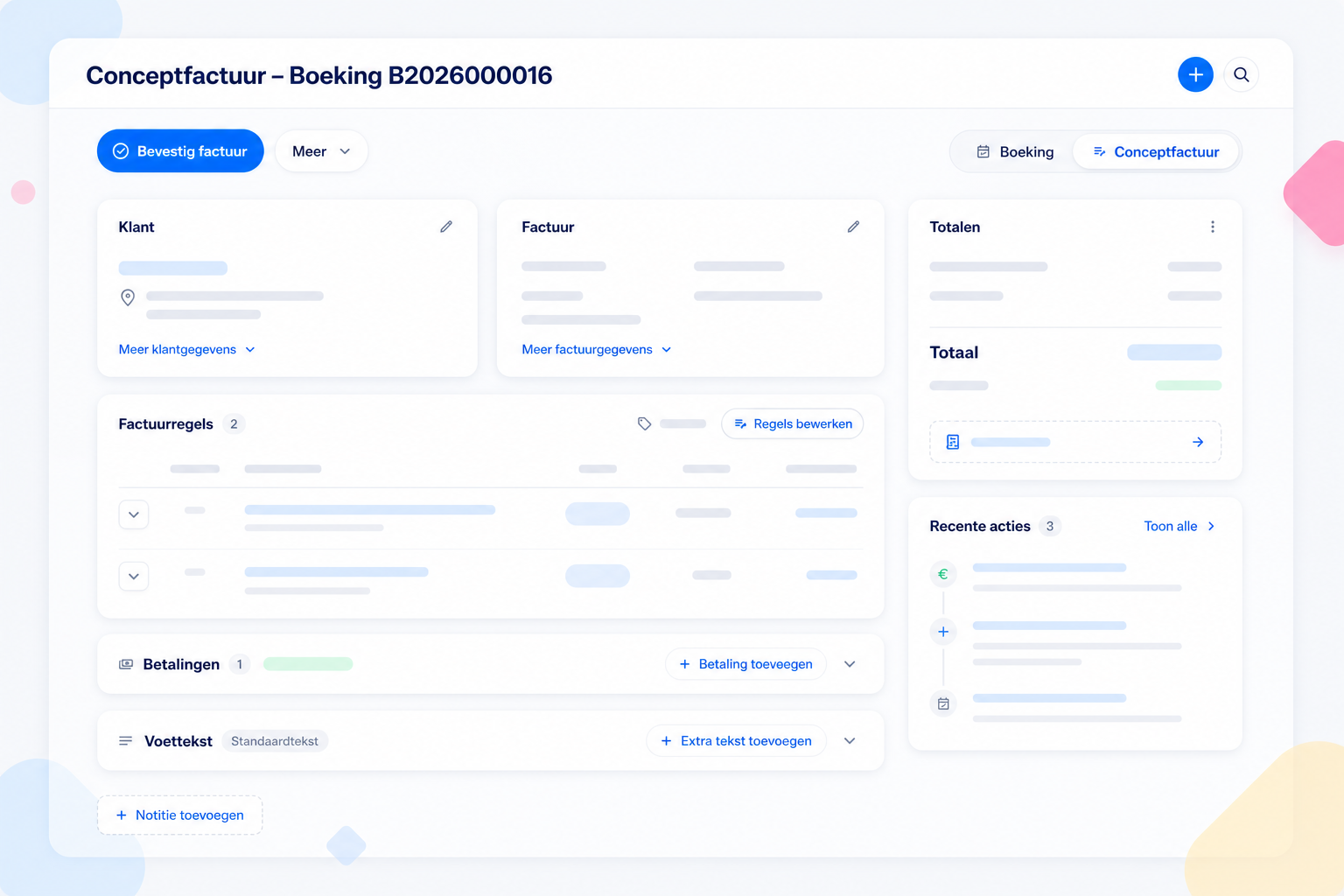The height and width of the screenshot is (896, 1344).
Task: Open Toon alle link in Recente acties
Action: [x=1179, y=526]
